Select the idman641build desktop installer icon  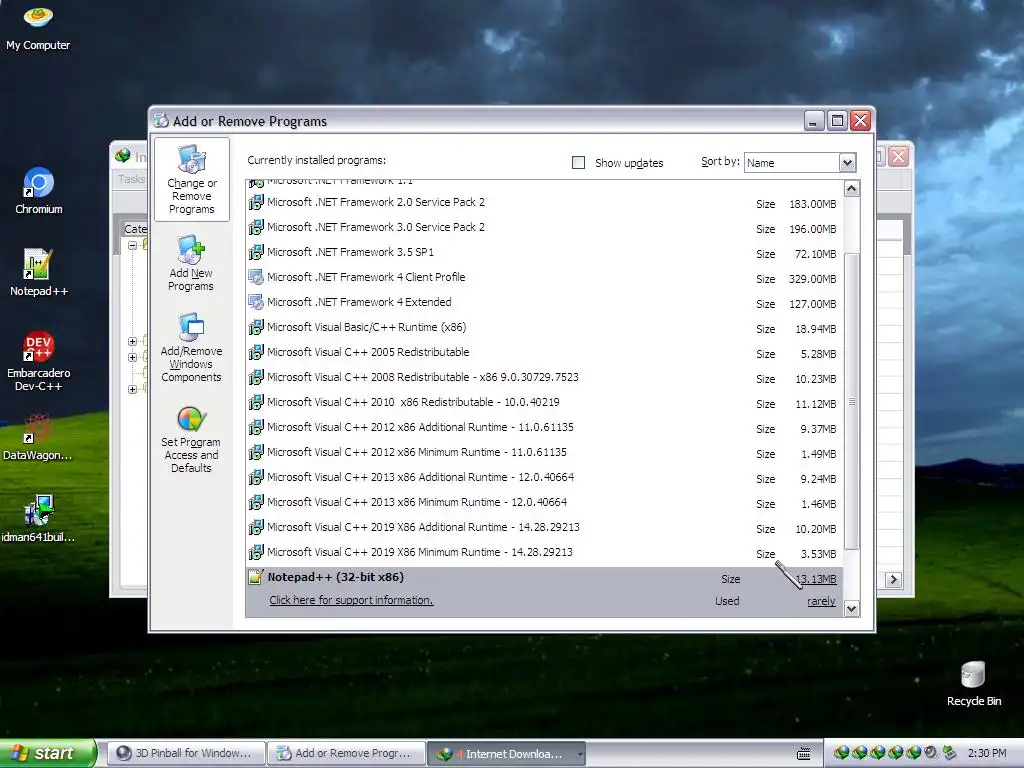[38, 519]
